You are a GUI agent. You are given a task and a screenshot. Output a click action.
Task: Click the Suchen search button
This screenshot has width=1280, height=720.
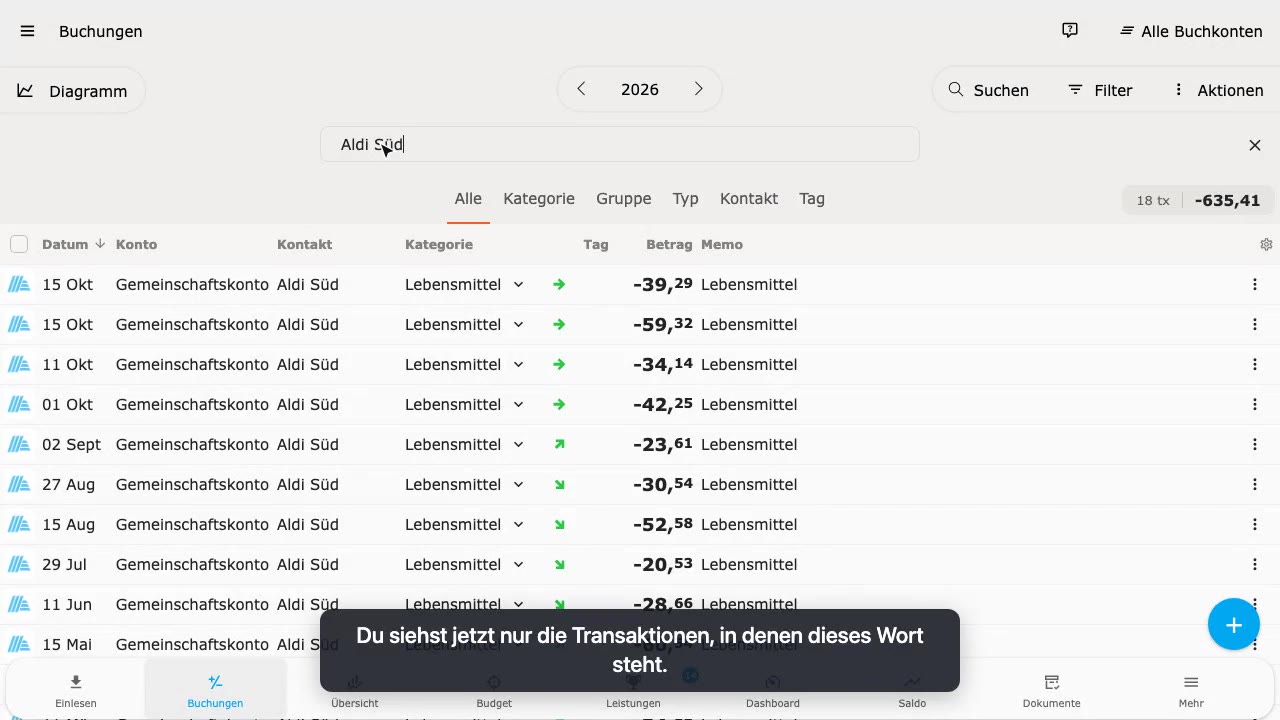[988, 90]
